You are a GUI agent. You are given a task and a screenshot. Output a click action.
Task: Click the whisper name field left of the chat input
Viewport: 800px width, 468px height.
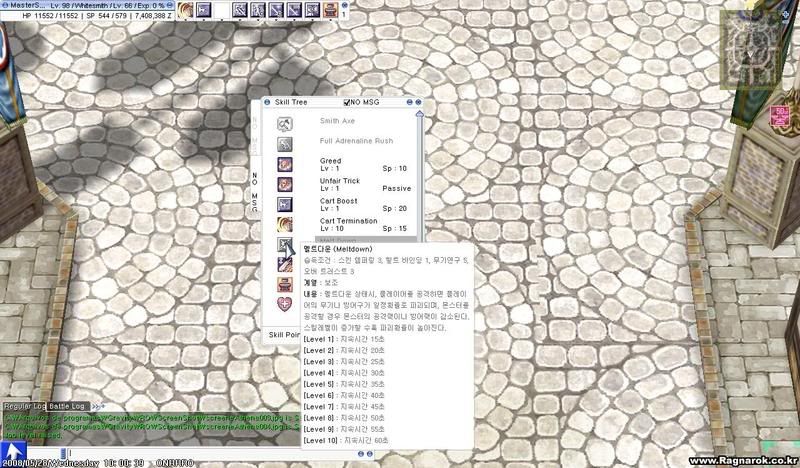point(44,453)
